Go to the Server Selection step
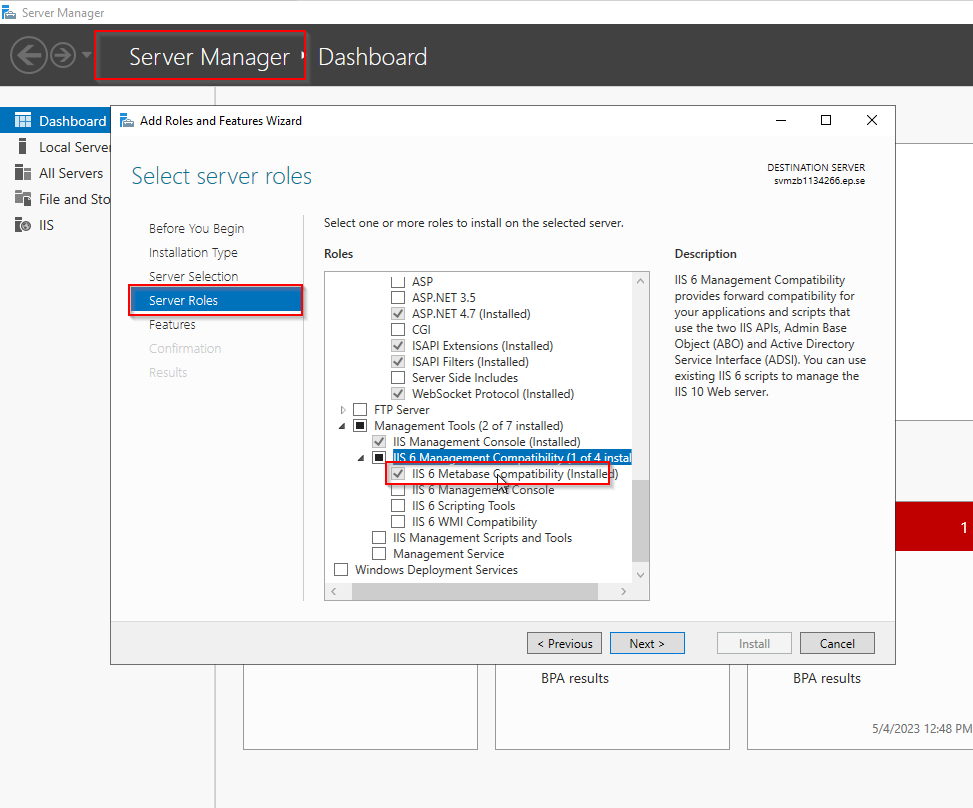This screenshot has height=808, width=973. coord(194,276)
